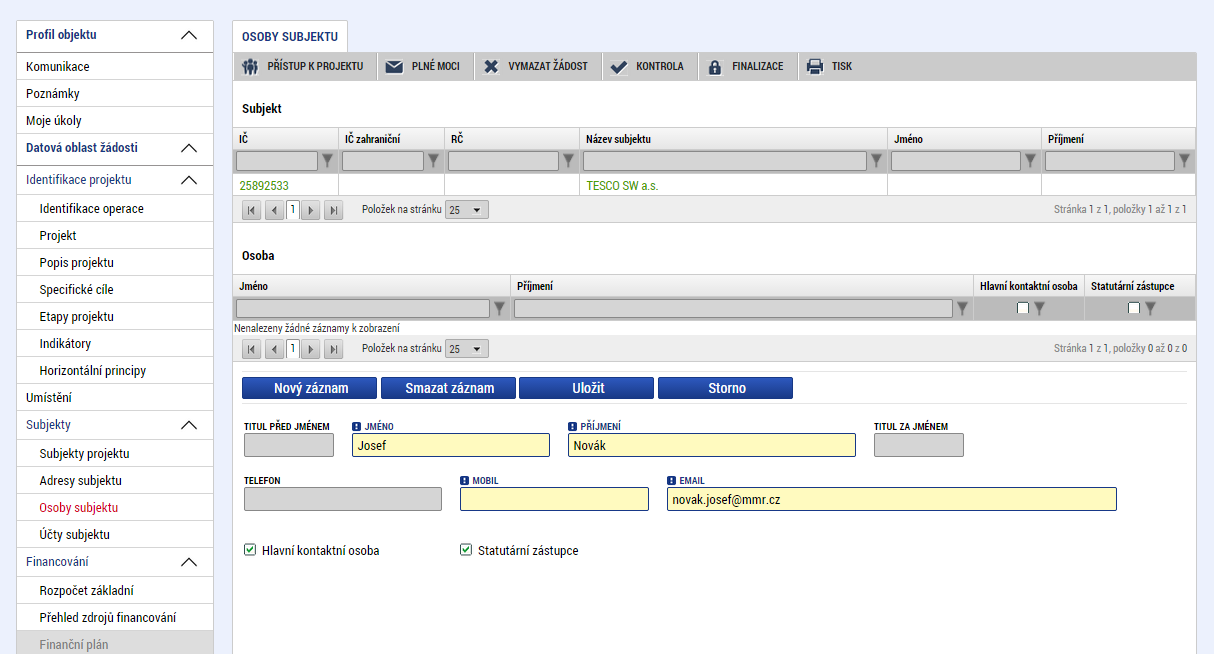Image resolution: width=1214 pixels, height=654 pixels.
Task: Click the Jméno field containing Josef
Action: click(451, 445)
